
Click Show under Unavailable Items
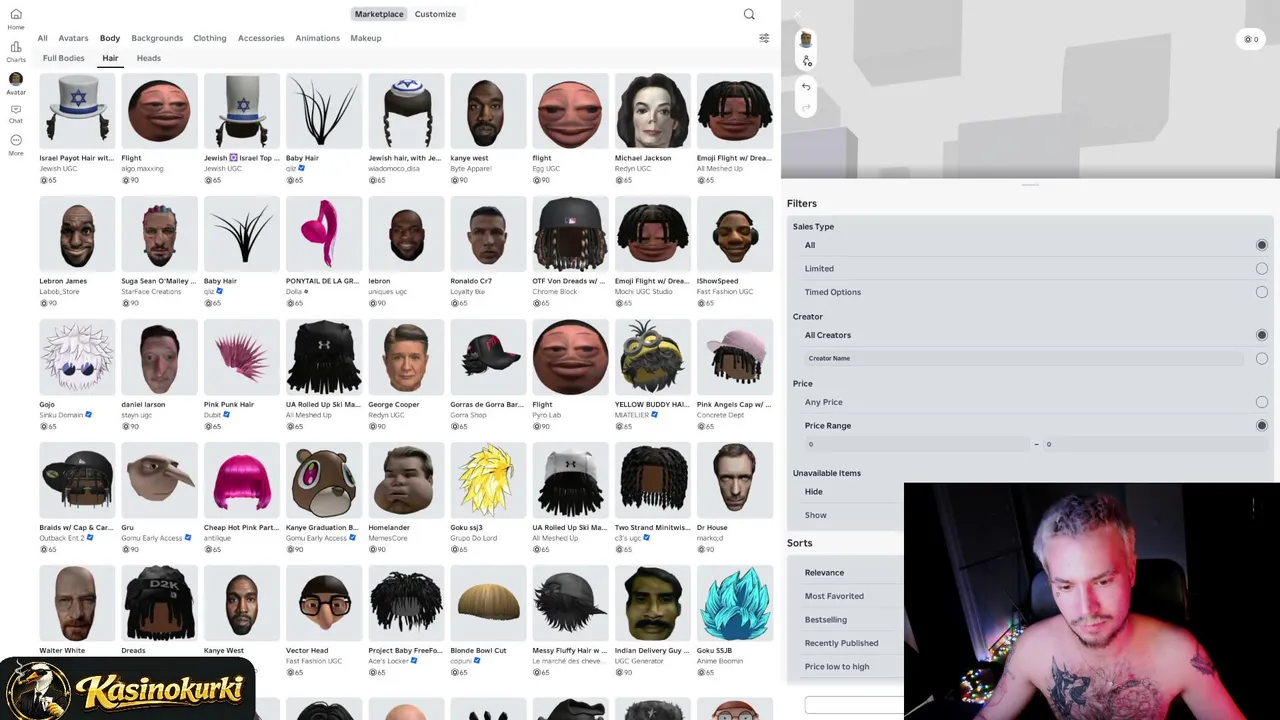coord(816,515)
